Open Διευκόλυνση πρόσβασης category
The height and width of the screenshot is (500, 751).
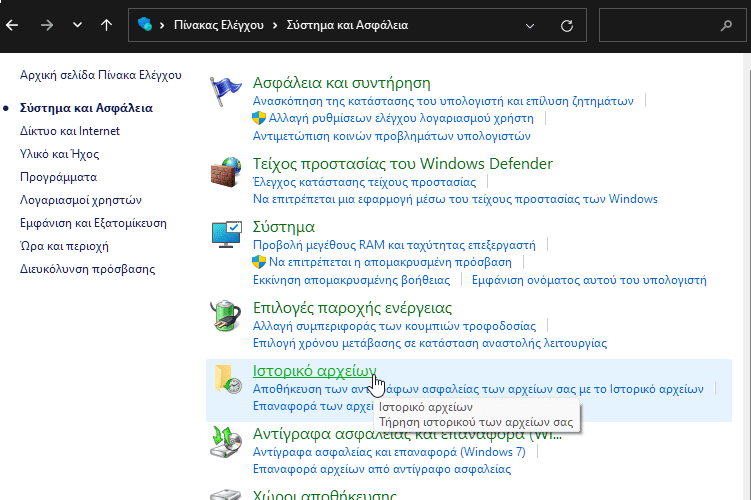[x=87, y=269]
